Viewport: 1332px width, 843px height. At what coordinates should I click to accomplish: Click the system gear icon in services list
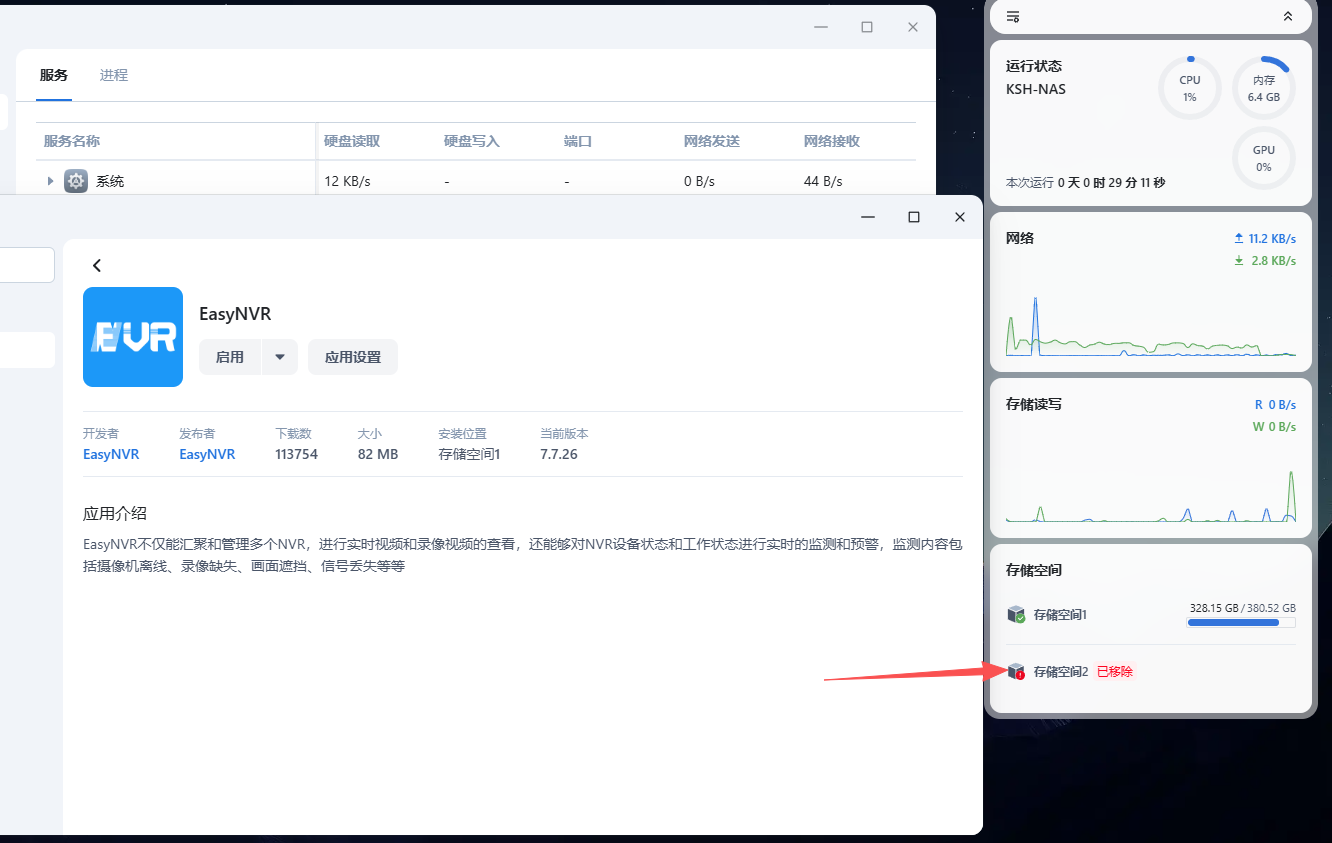tap(76, 181)
